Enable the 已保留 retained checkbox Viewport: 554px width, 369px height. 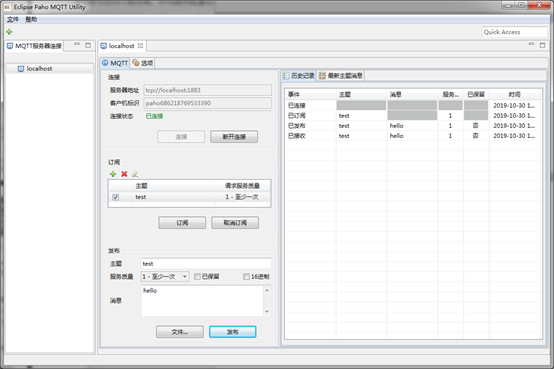coord(198,276)
